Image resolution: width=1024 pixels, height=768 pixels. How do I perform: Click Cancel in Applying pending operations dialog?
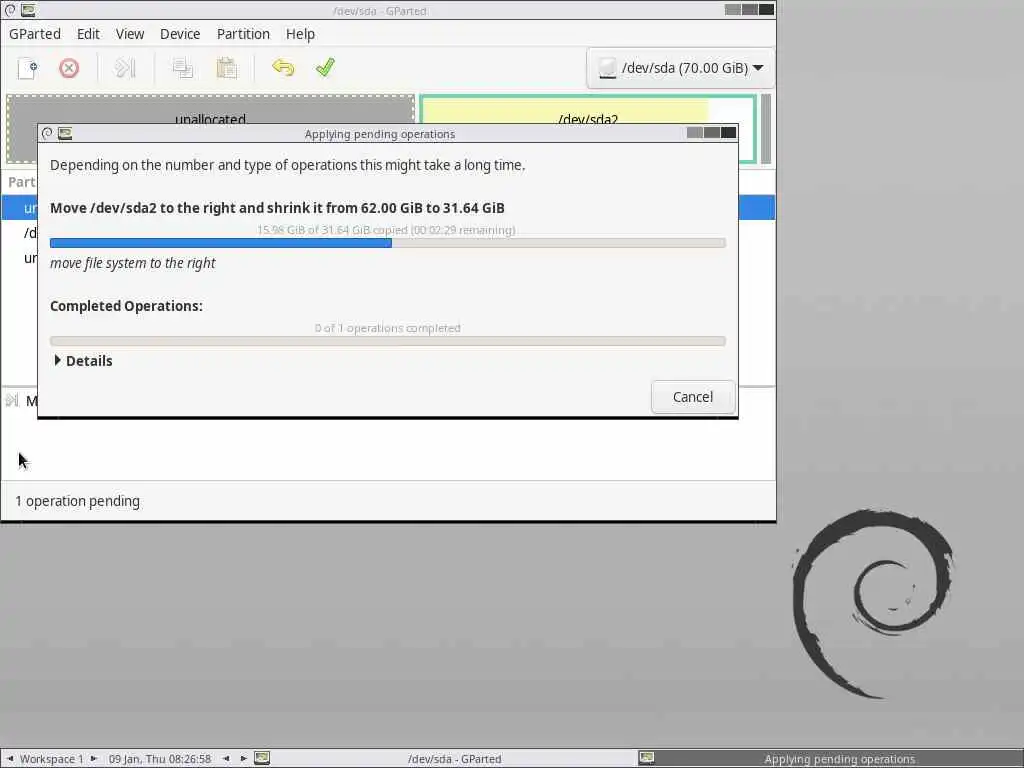pos(693,397)
